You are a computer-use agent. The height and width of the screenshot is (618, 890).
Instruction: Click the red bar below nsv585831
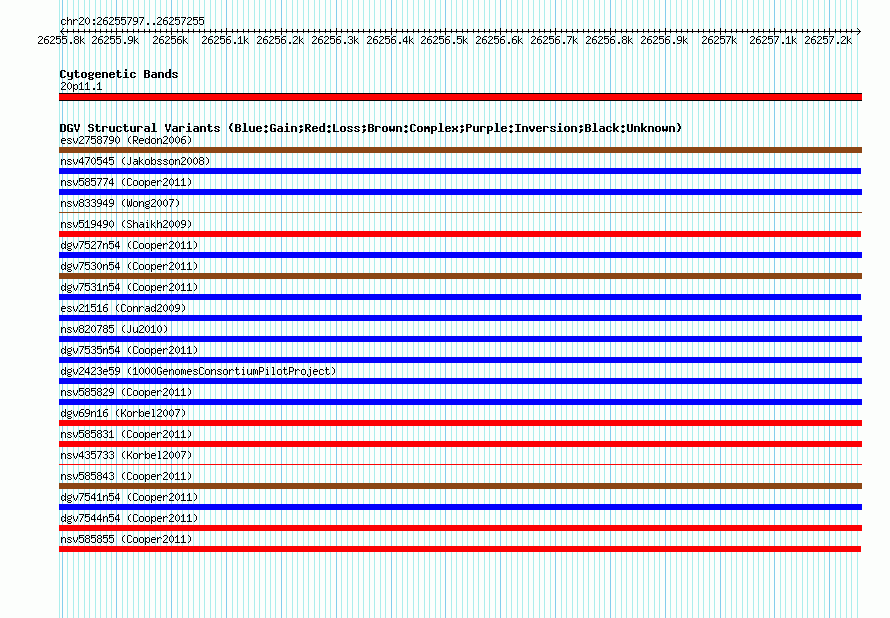(x=460, y=444)
